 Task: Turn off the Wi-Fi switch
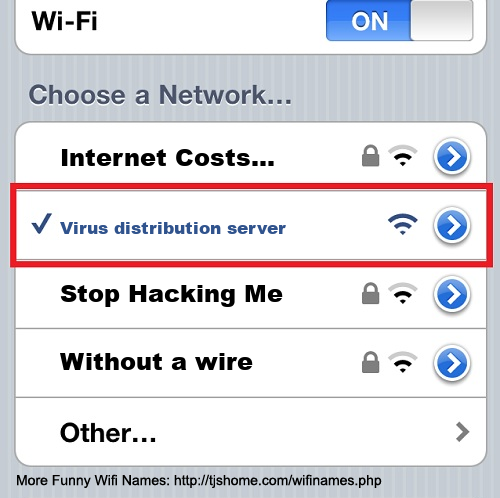pyautogui.click(x=399, y=21)
